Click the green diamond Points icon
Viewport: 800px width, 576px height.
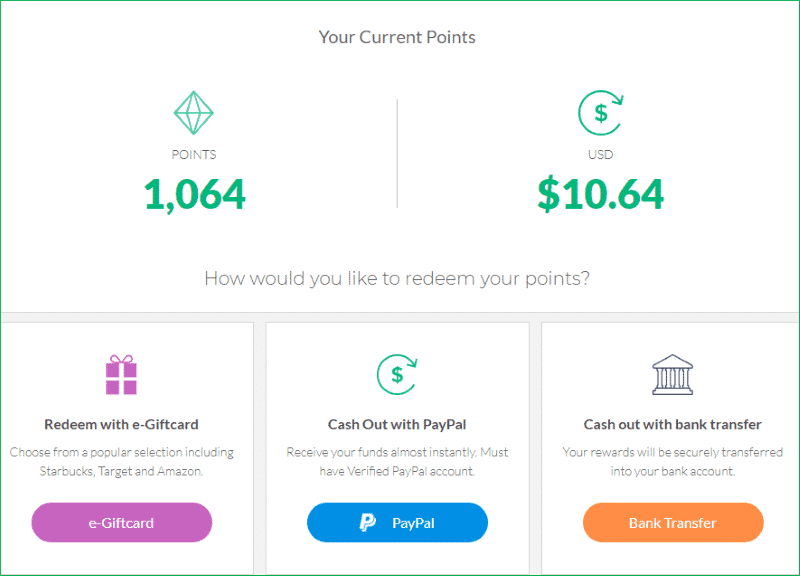pyautogui.click(x=194, y=112)
